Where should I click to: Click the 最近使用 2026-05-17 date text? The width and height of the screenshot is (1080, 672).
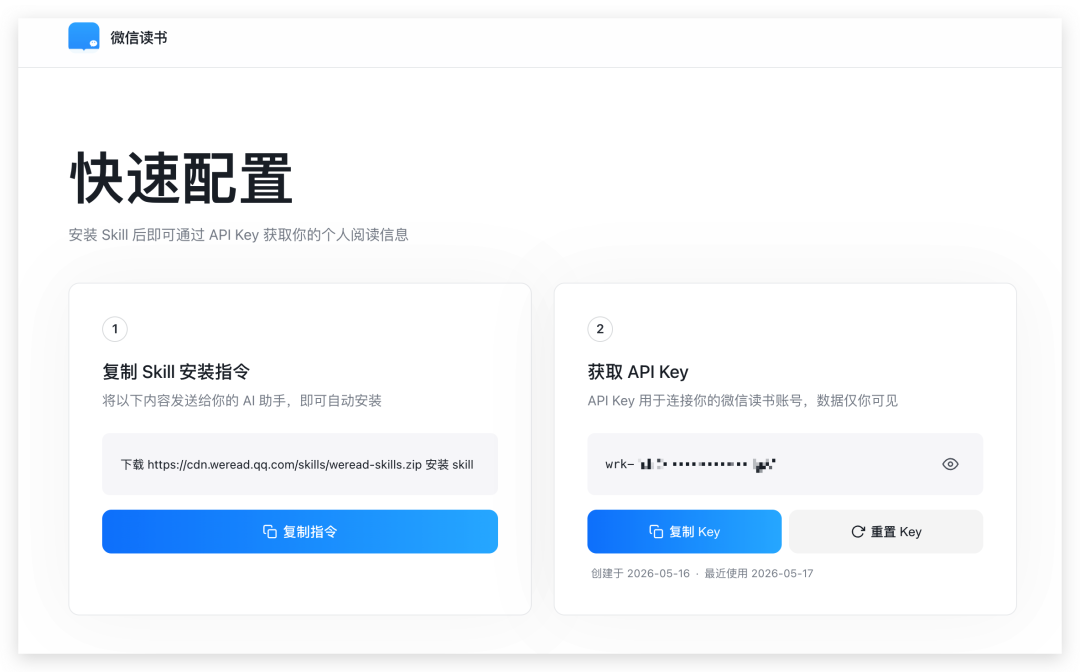758,574
